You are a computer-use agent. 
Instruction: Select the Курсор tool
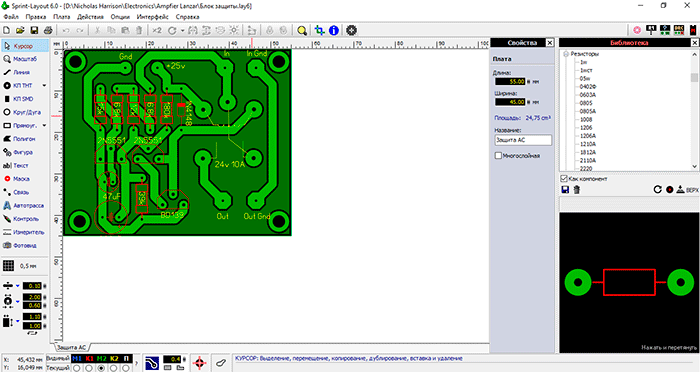24,46
